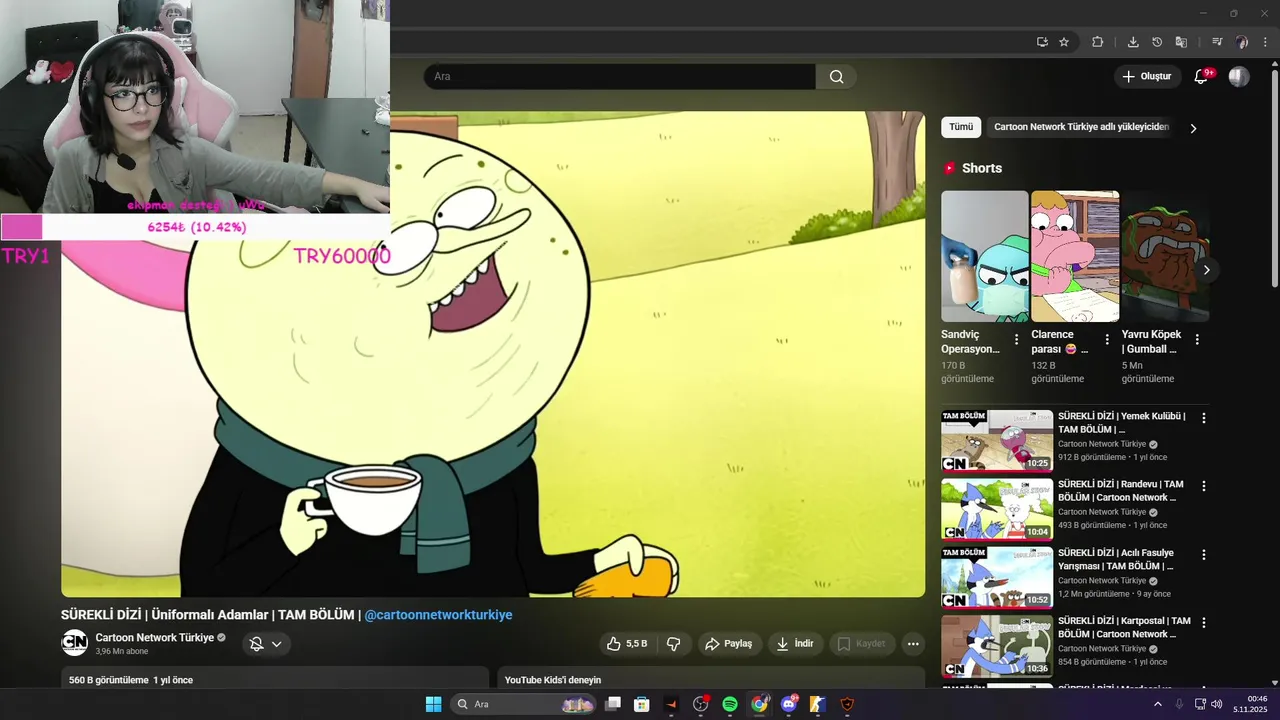Open Task View on the taskbar
This screenshot has height=720, width=1280.
tap(613, 704)
